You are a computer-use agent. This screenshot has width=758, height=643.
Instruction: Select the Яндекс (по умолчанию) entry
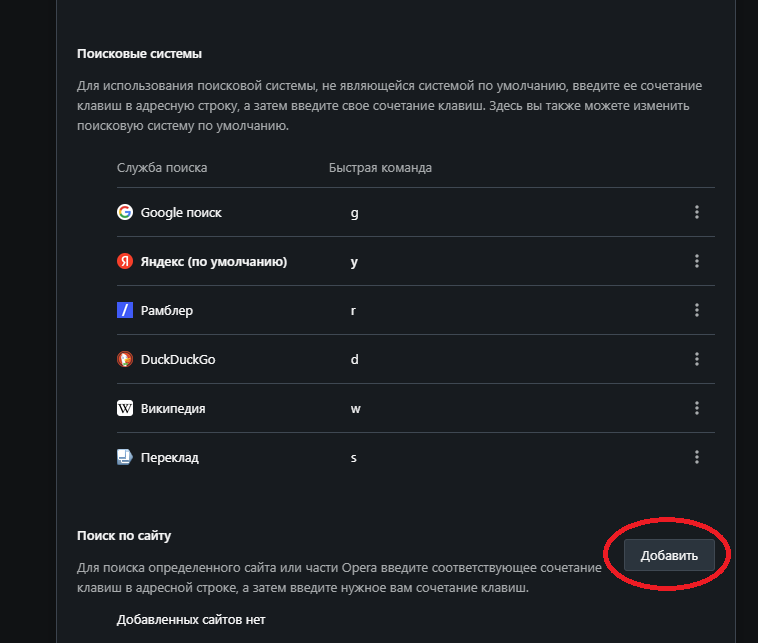click(x=214, y=262)
